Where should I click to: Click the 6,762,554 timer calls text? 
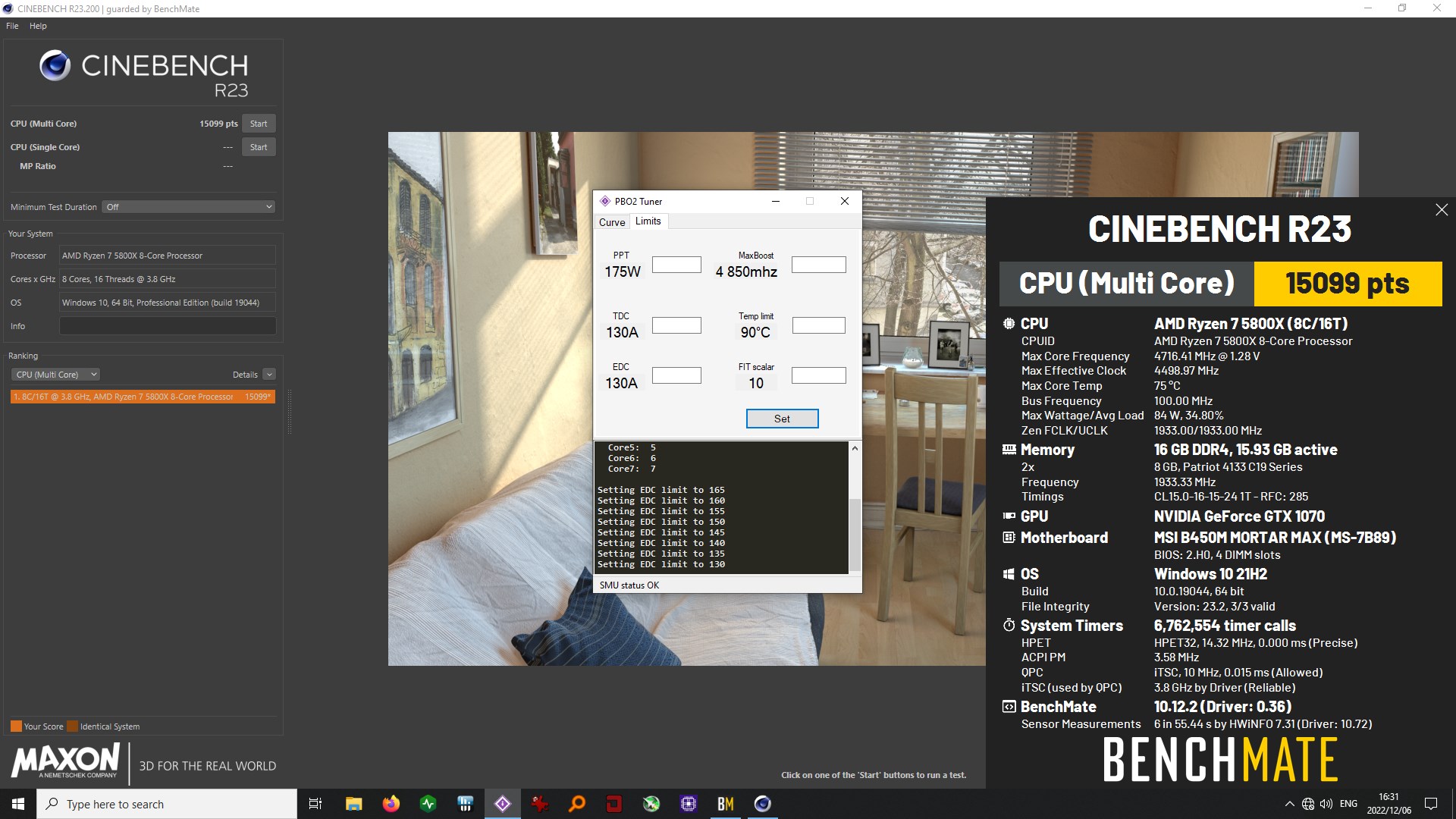[1225, 626]
